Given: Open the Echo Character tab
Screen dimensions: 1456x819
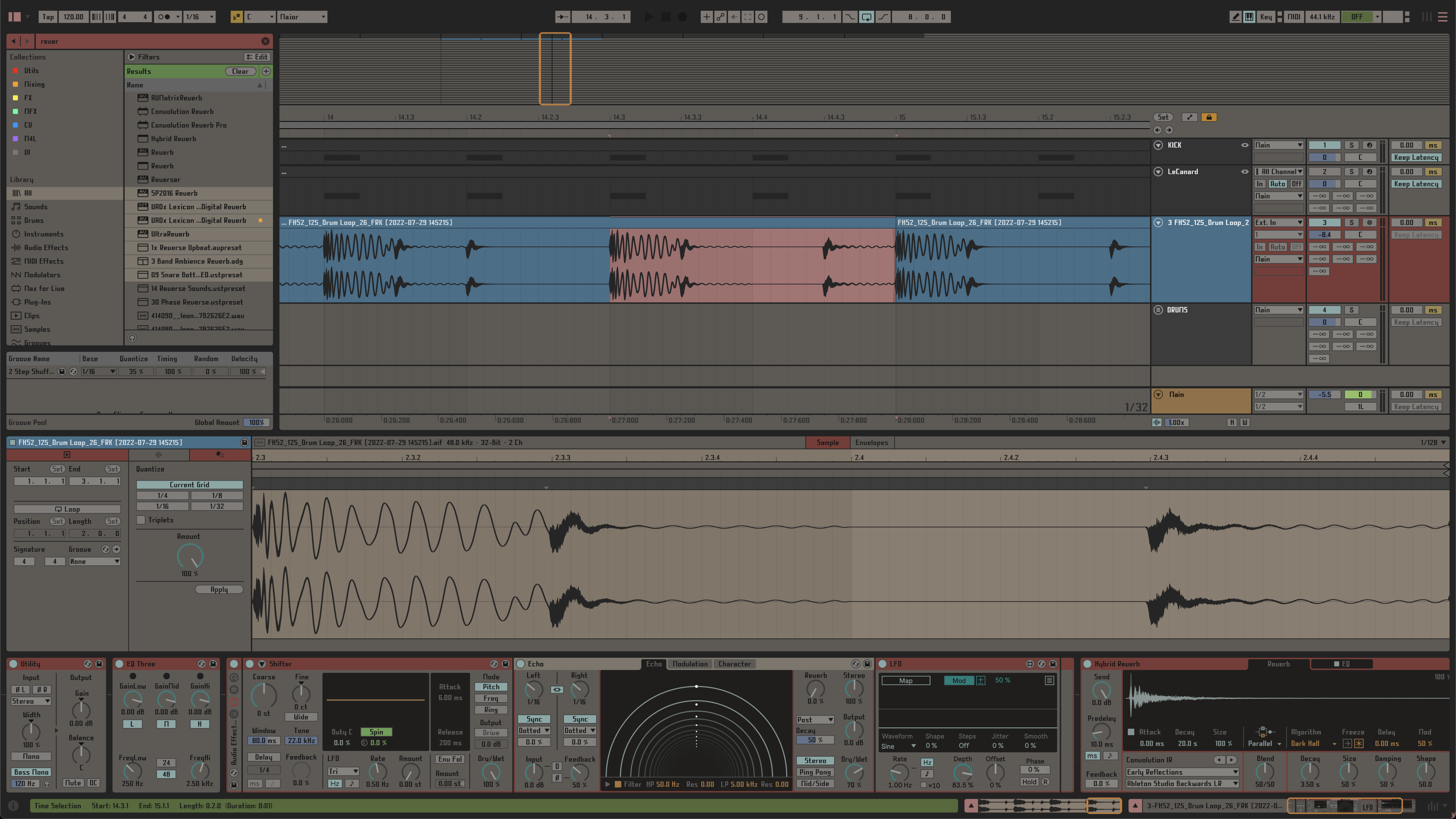Looking at the screenshot, I should click(734, 664).
